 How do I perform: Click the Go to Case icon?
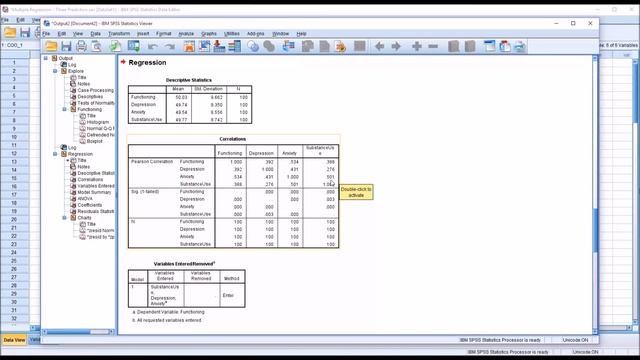(204, 46)
